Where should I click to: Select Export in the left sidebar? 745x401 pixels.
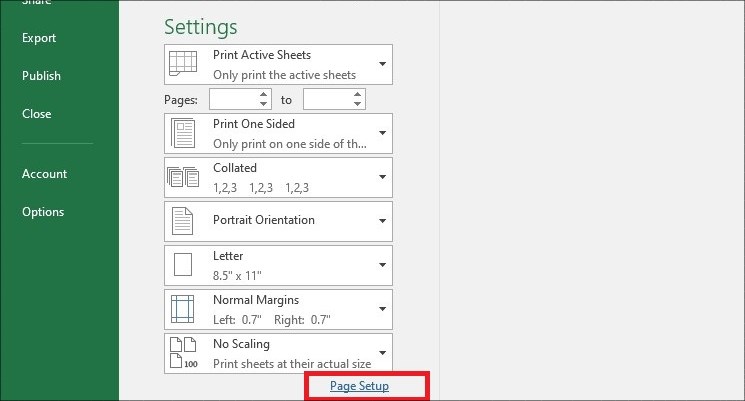click(39, 38)
